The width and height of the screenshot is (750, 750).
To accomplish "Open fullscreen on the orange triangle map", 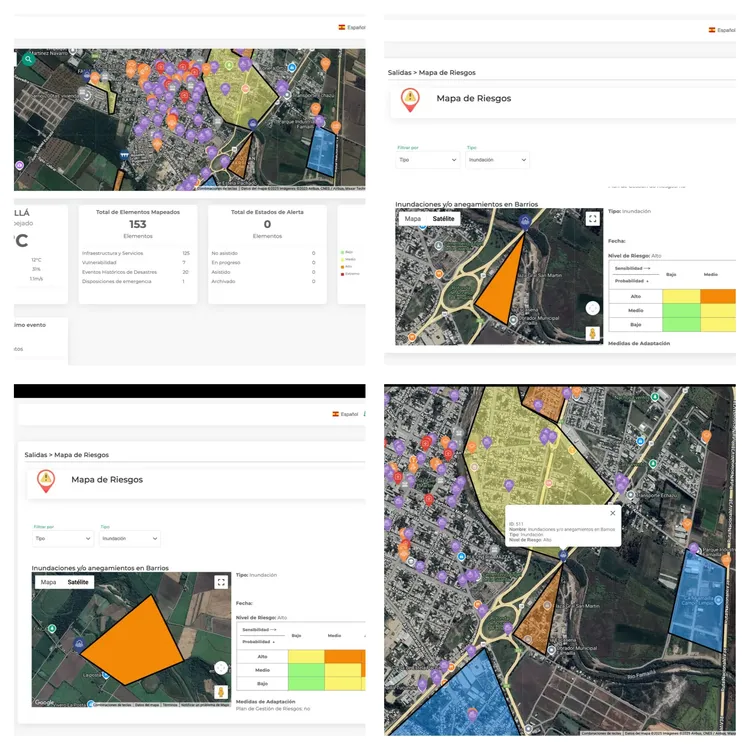I will click(x=592, y=218).
